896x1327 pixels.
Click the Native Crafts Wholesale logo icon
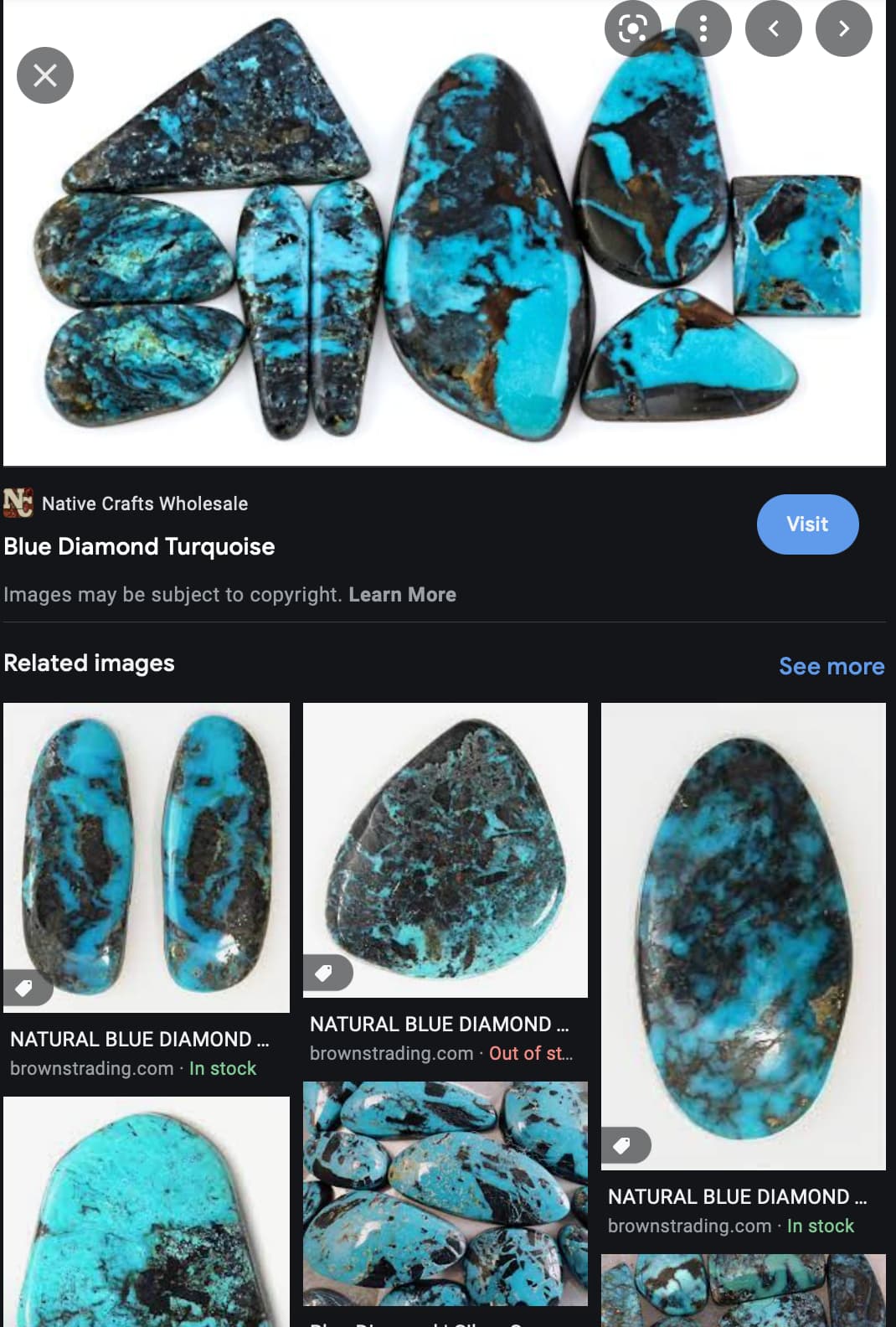[18, 503]
